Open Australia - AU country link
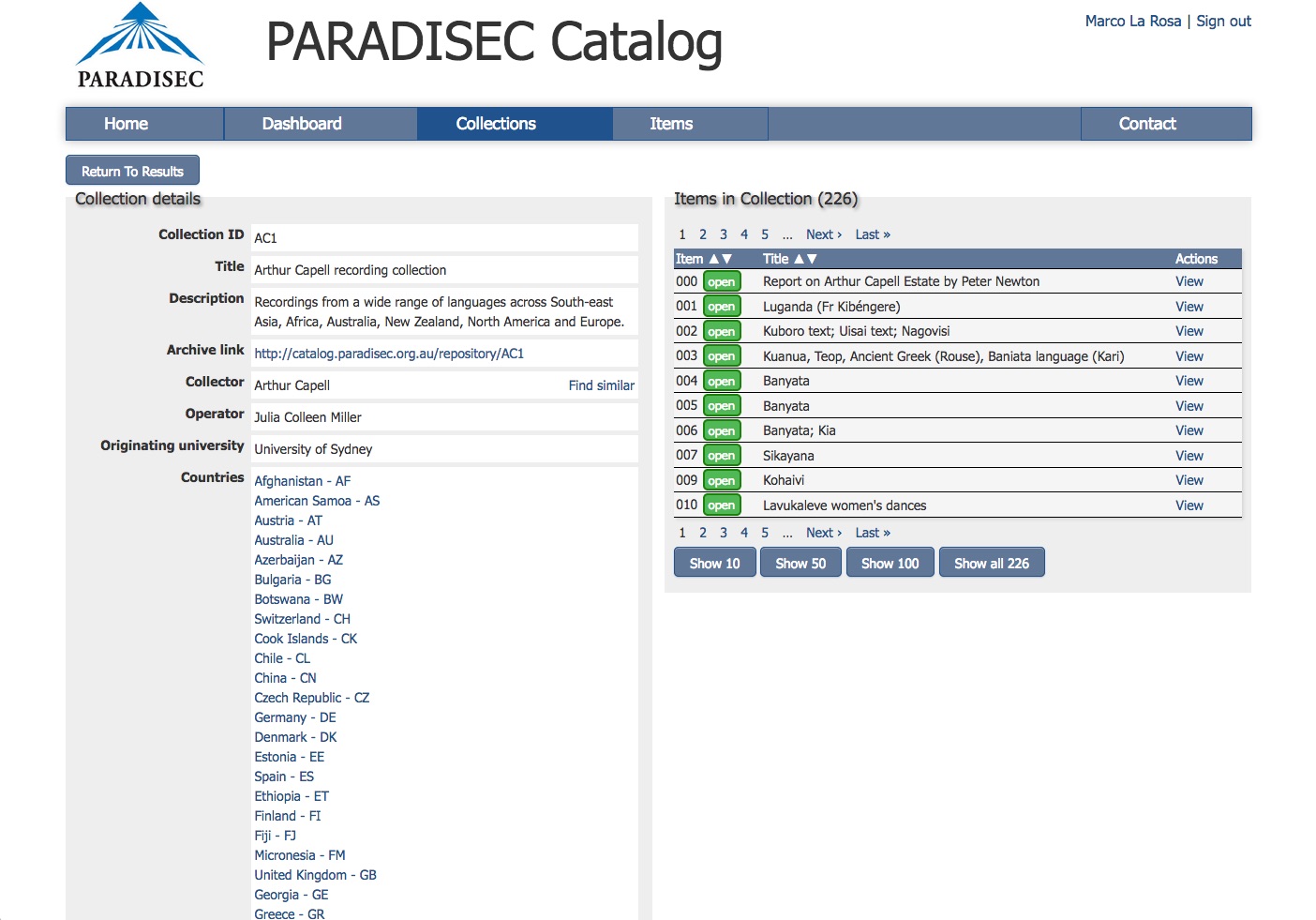The image size is (1316, 920). coord(293,540)
